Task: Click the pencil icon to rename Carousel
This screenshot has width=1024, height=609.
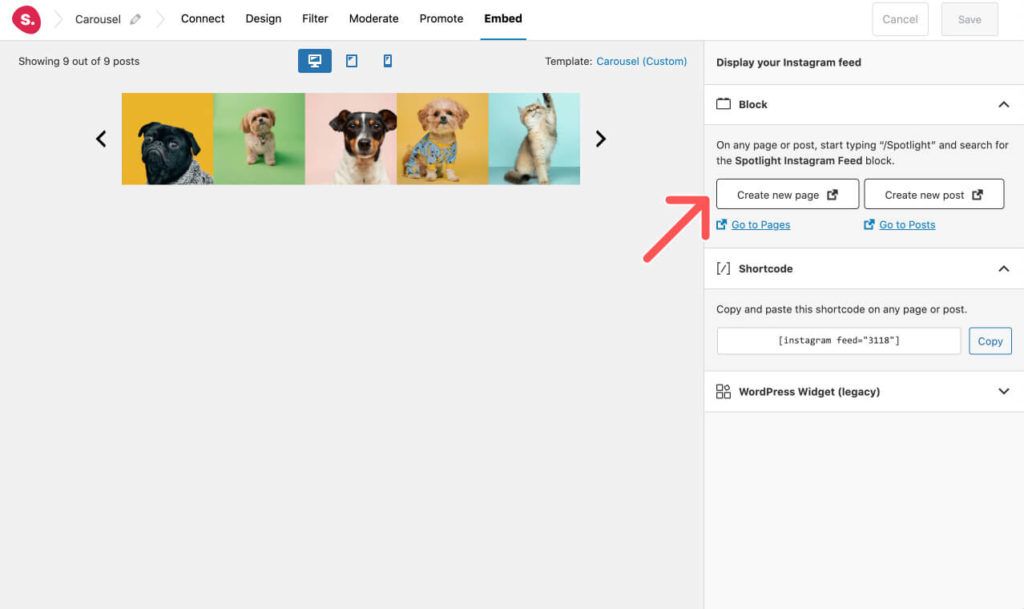Action: tap(137, 18)
